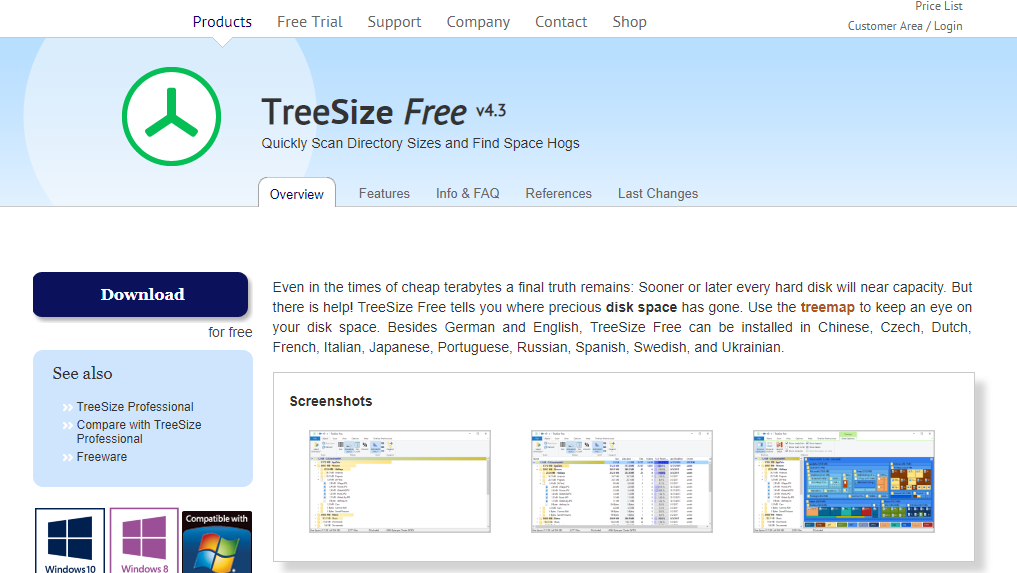Click the Compatible with Windows 7 badge
This screenshot has width=1017, height=573.
click(217, 542)
